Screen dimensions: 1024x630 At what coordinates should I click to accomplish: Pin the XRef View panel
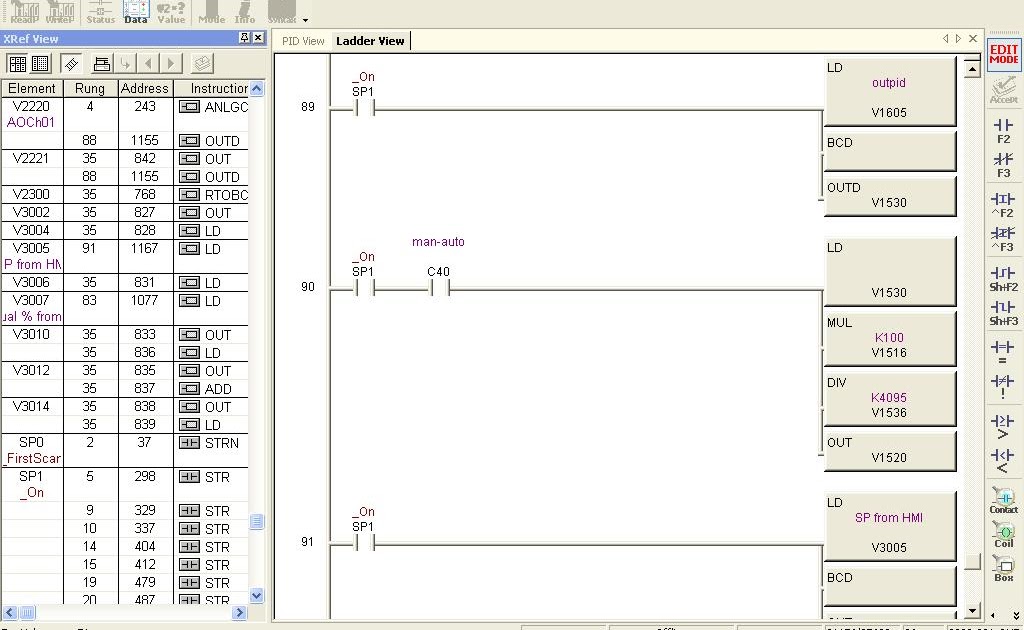point(244,38)
